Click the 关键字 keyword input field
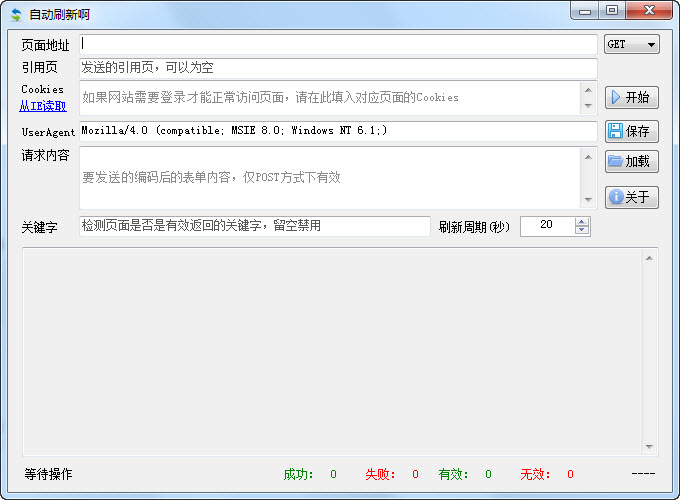Viewport: 680px width, 500px height. tap(255, 226)
